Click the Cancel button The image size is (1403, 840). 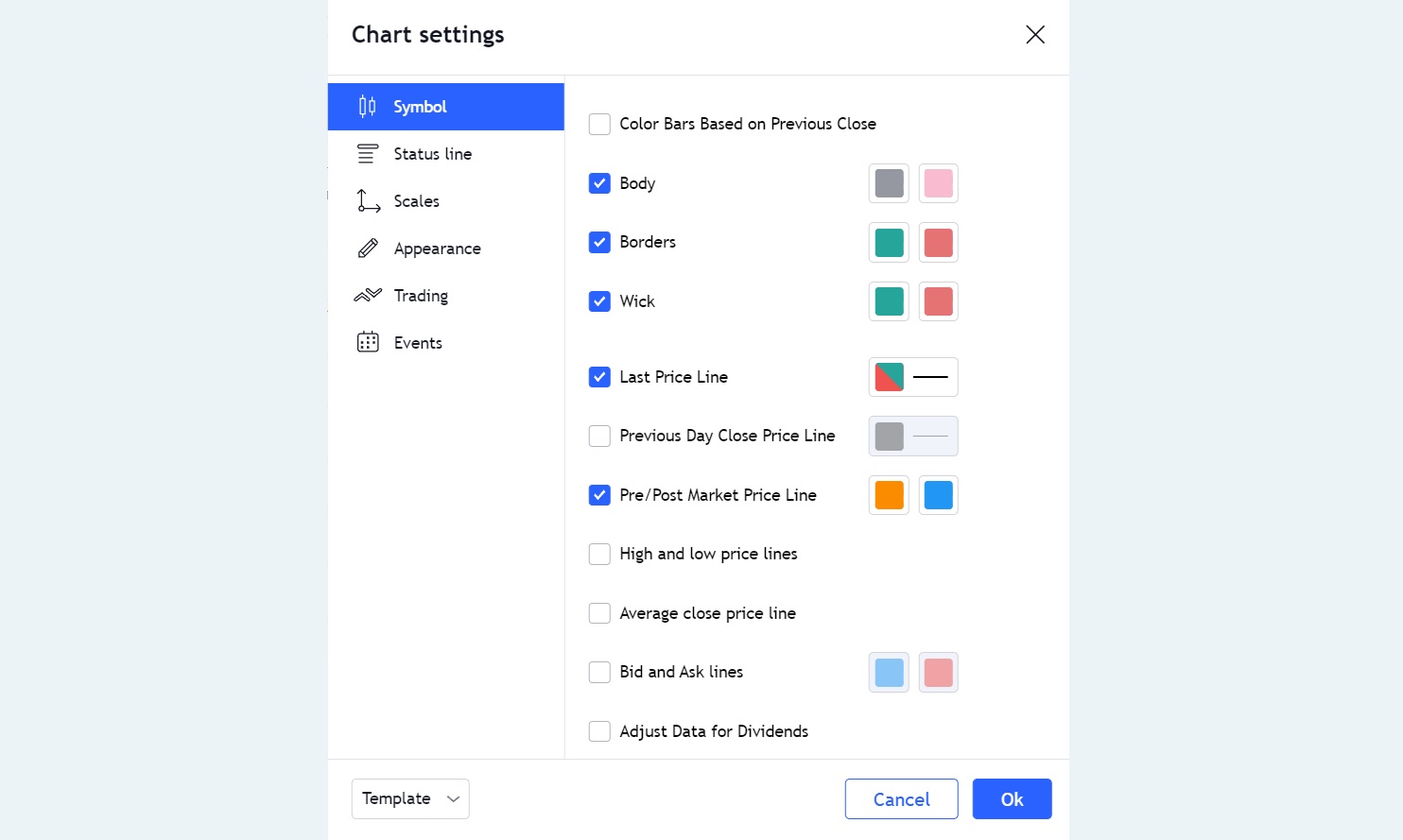pos(901,799)
